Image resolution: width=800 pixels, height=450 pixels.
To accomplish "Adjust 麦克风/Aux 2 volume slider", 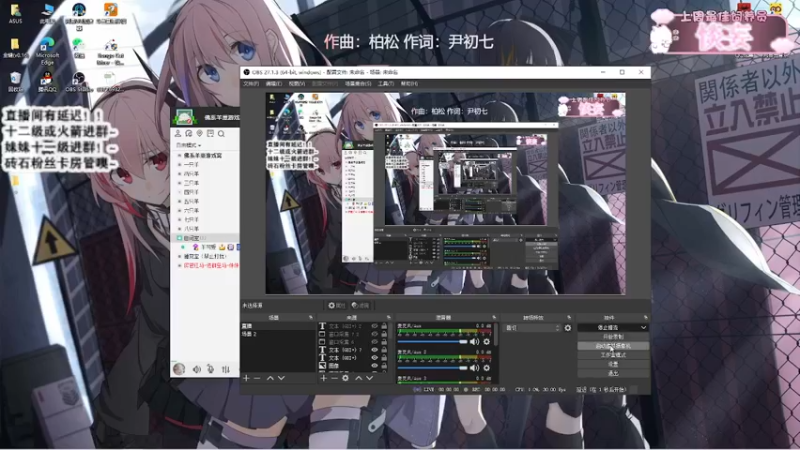I will coord(432,367).
